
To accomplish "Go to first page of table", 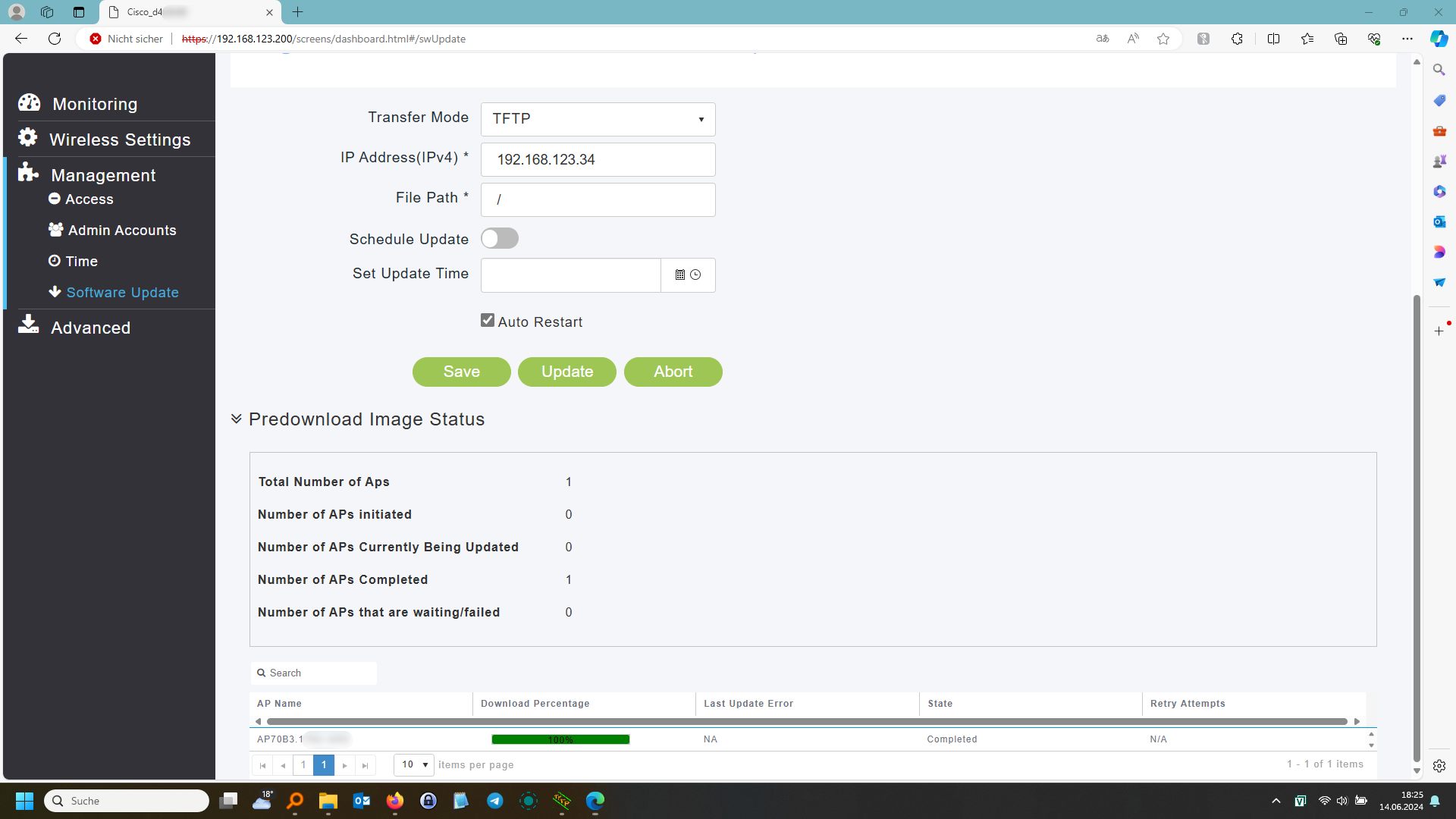I will coord(262,765).
